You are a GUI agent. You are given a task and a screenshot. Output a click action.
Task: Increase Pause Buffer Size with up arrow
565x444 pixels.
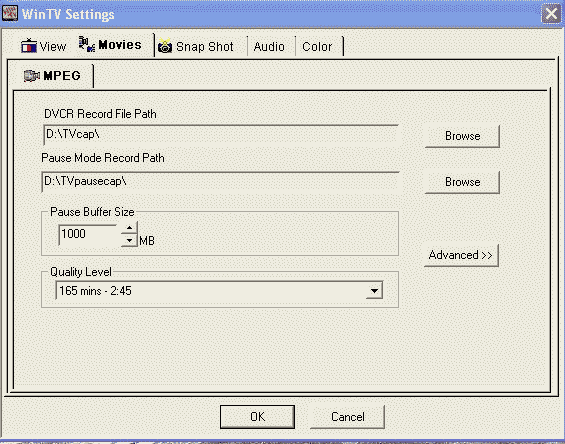pyautogui.click(x=129, y=228)
